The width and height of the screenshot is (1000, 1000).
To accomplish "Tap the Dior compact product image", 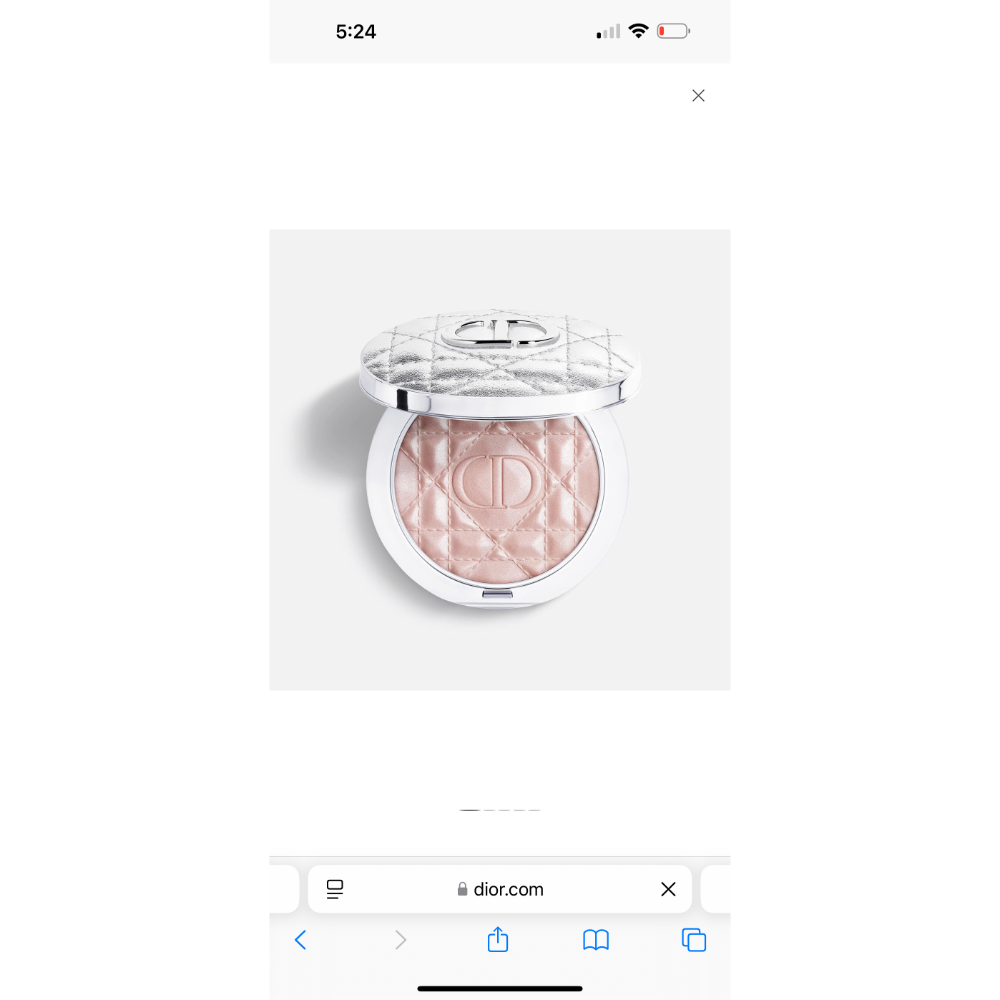I will coord(500,460).
